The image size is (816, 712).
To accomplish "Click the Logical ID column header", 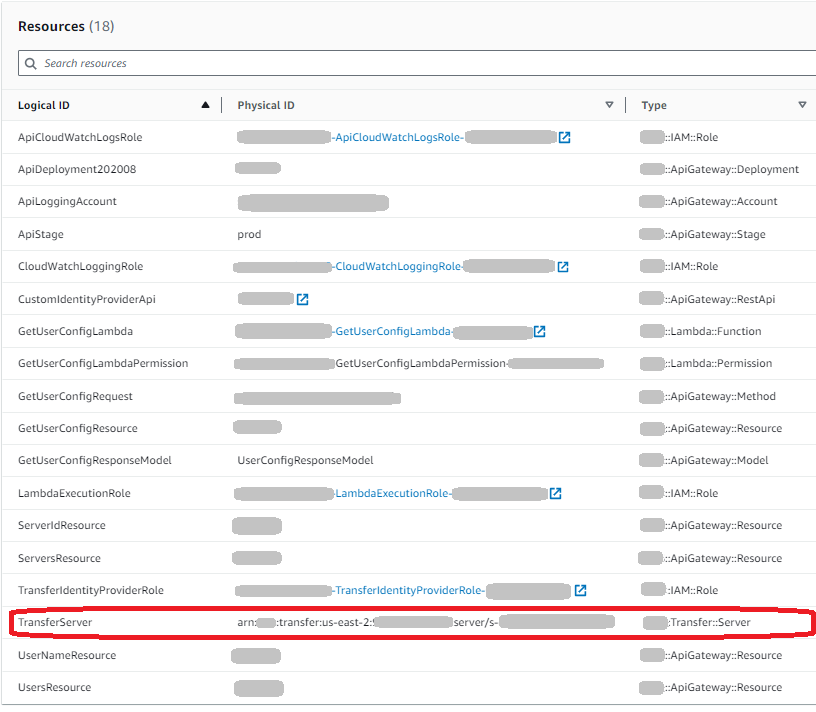I will [44, 105].
